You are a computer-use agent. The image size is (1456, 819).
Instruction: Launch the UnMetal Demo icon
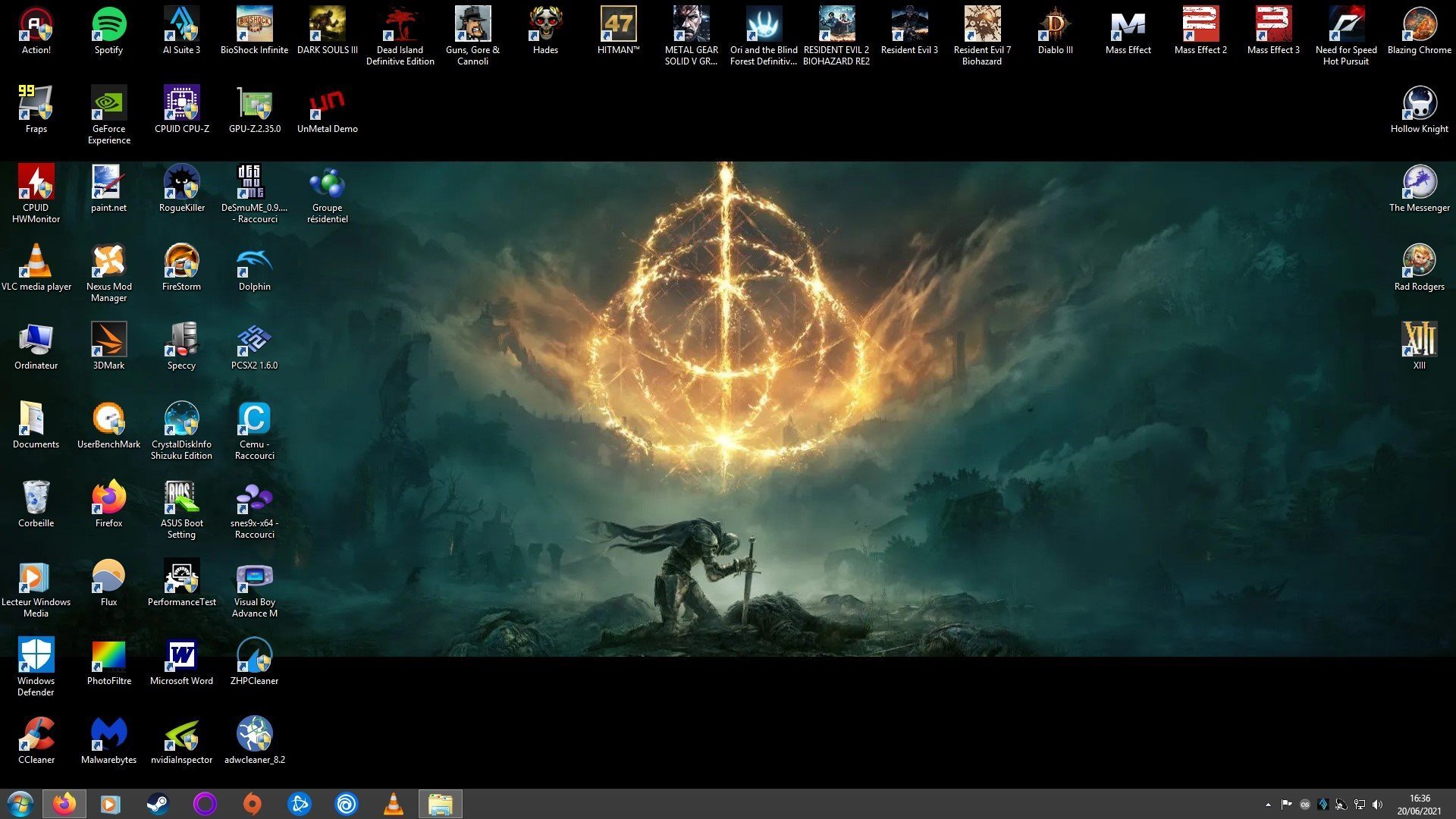point(327,109)
